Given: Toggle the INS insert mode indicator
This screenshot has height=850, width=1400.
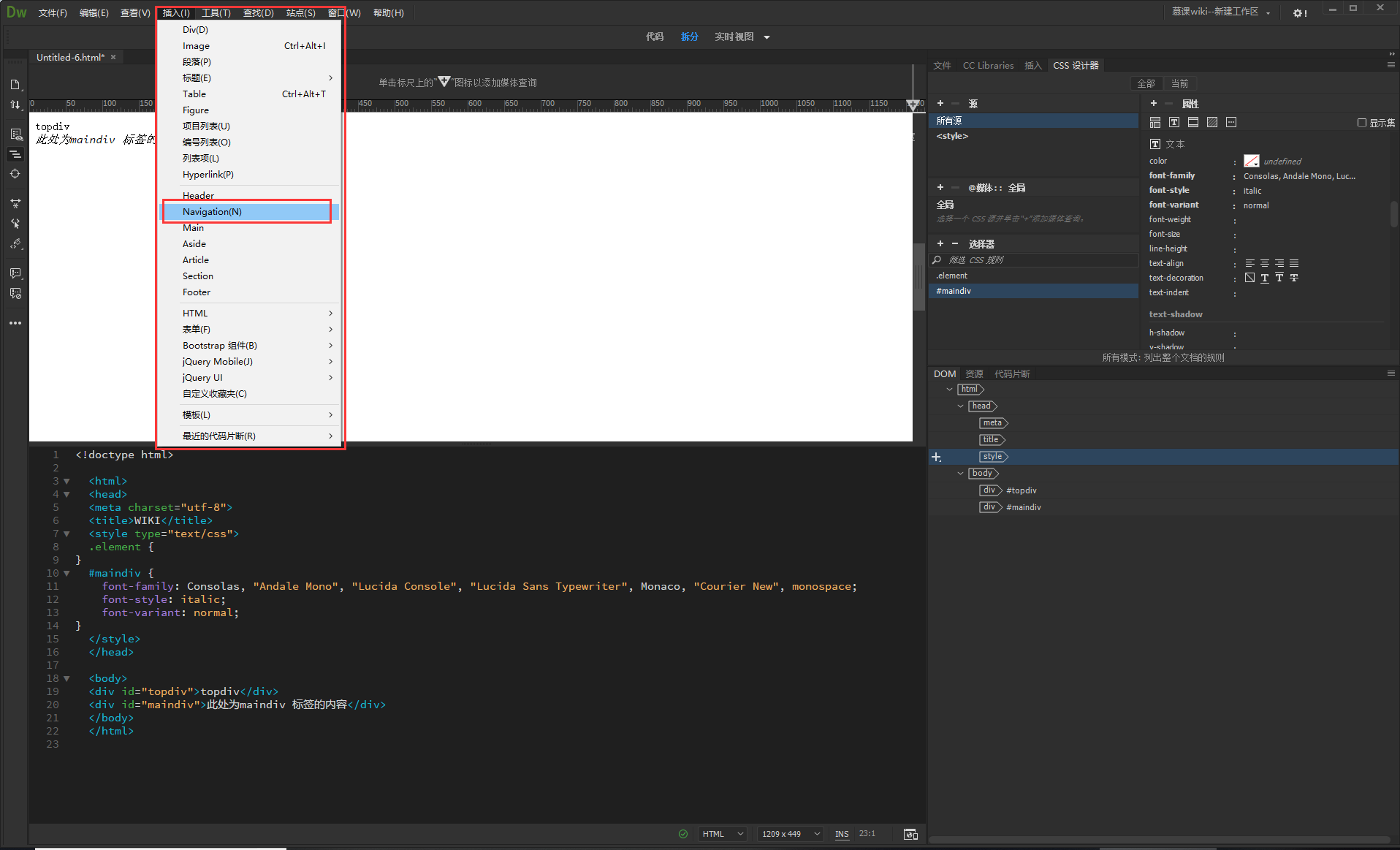Looking at the screenshot, I should [842, 834].
